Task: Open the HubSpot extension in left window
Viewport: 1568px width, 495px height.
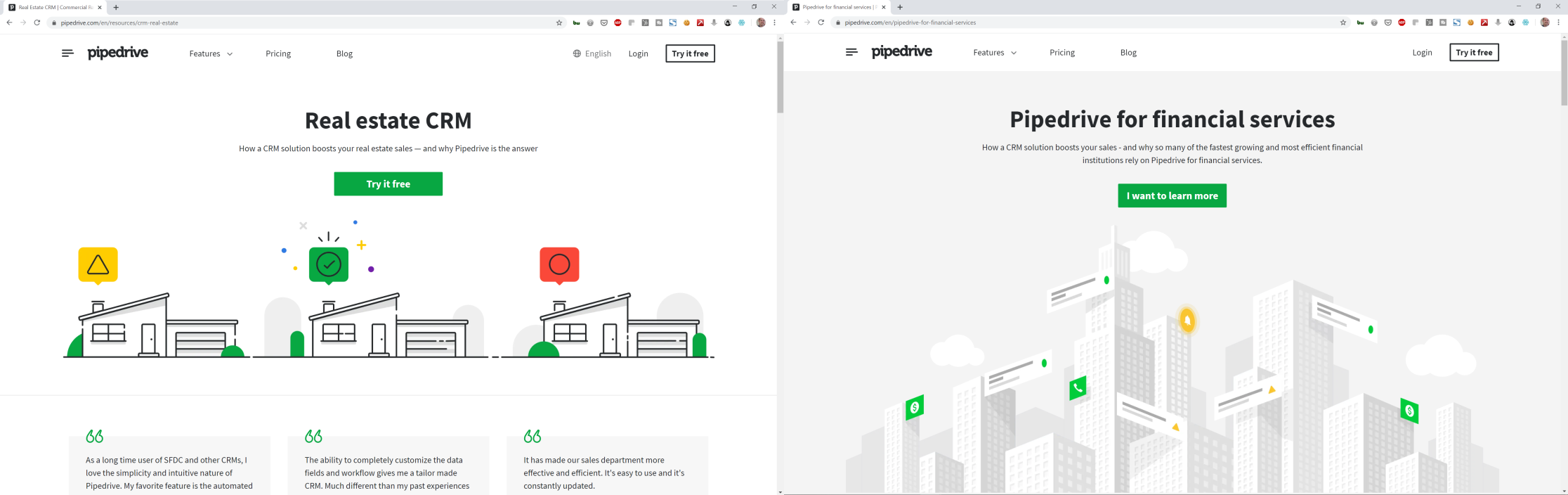Action: [646, 22]
